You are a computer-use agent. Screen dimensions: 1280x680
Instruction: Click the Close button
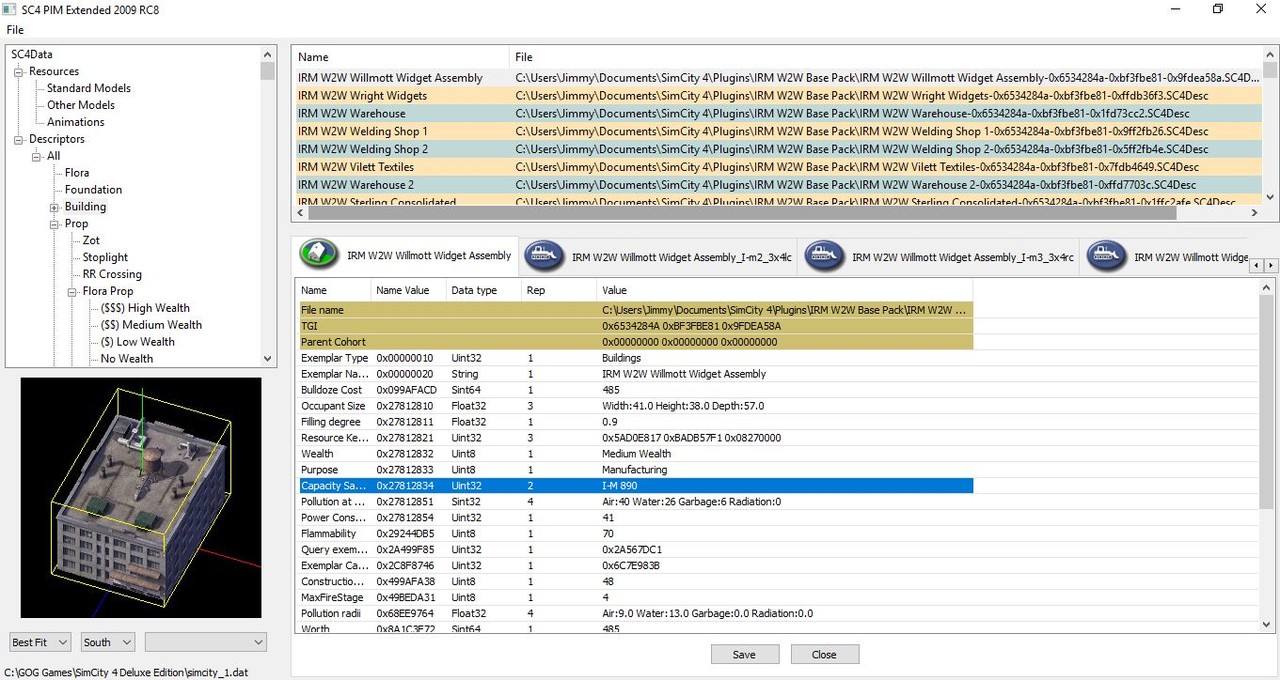[x=824, y=655]
